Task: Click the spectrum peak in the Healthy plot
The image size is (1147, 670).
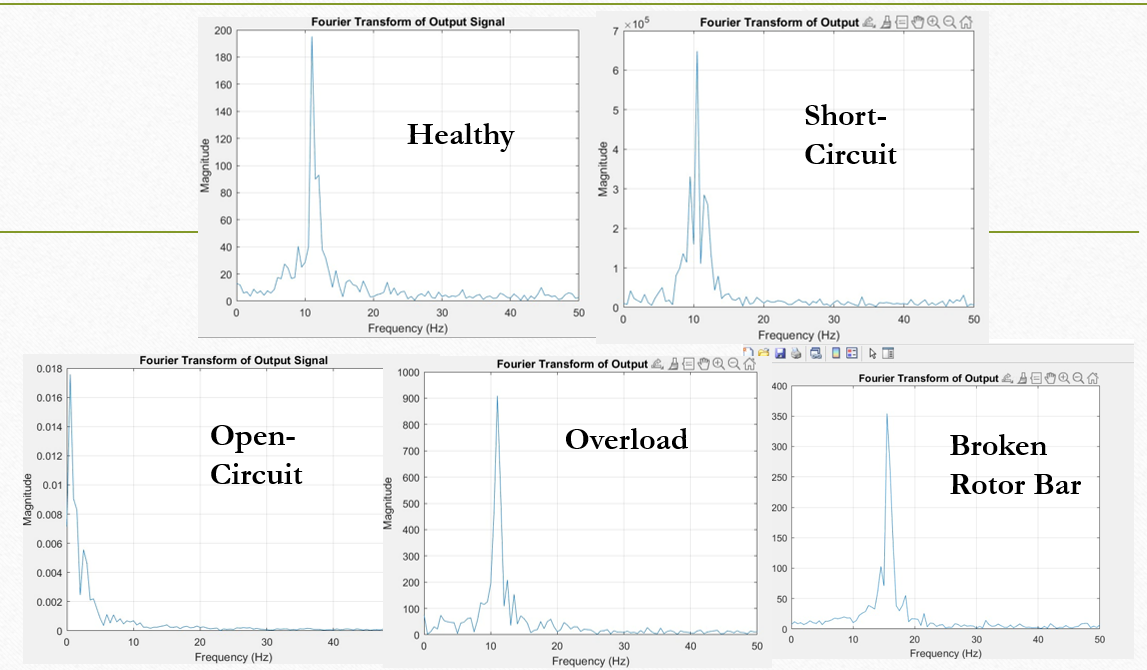Action: (x=312, y=38)
